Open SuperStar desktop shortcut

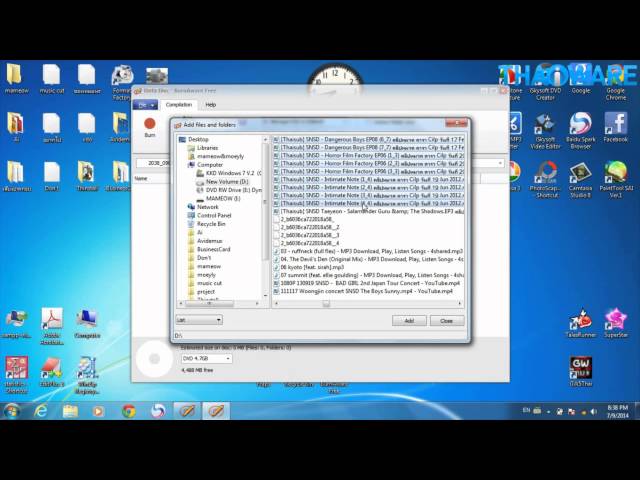(616, 323)
